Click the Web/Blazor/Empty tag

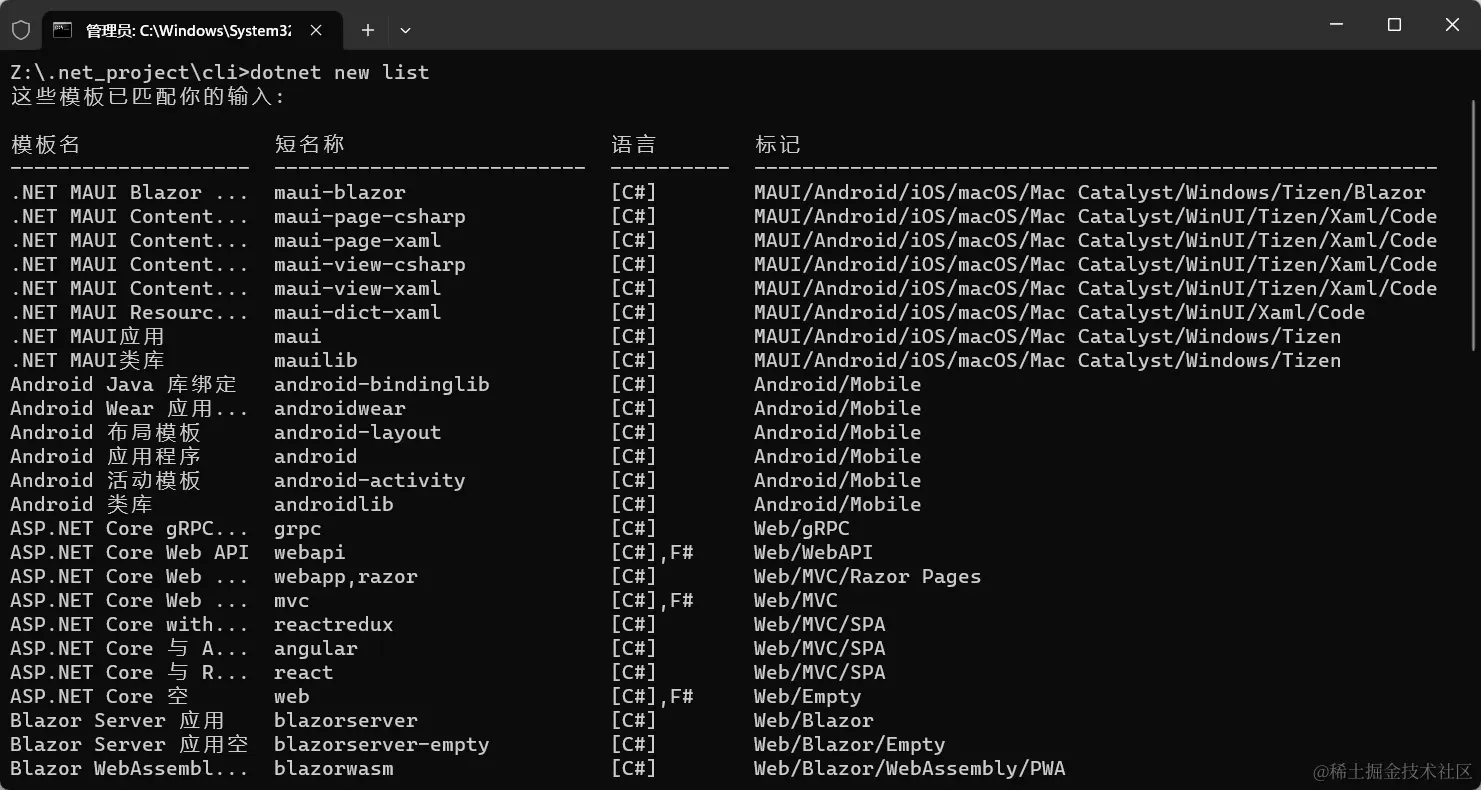850,744
